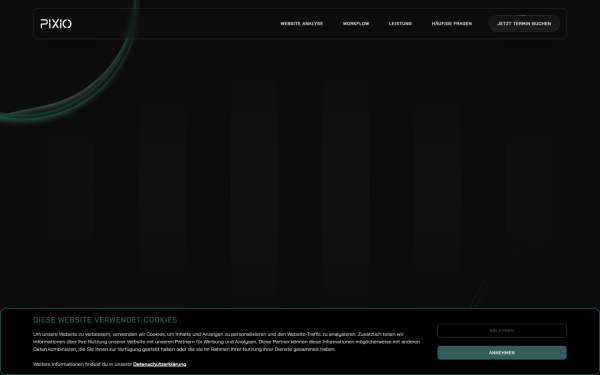
Task: Open the Datenschutzerklärung link
Action: [160, 364]
